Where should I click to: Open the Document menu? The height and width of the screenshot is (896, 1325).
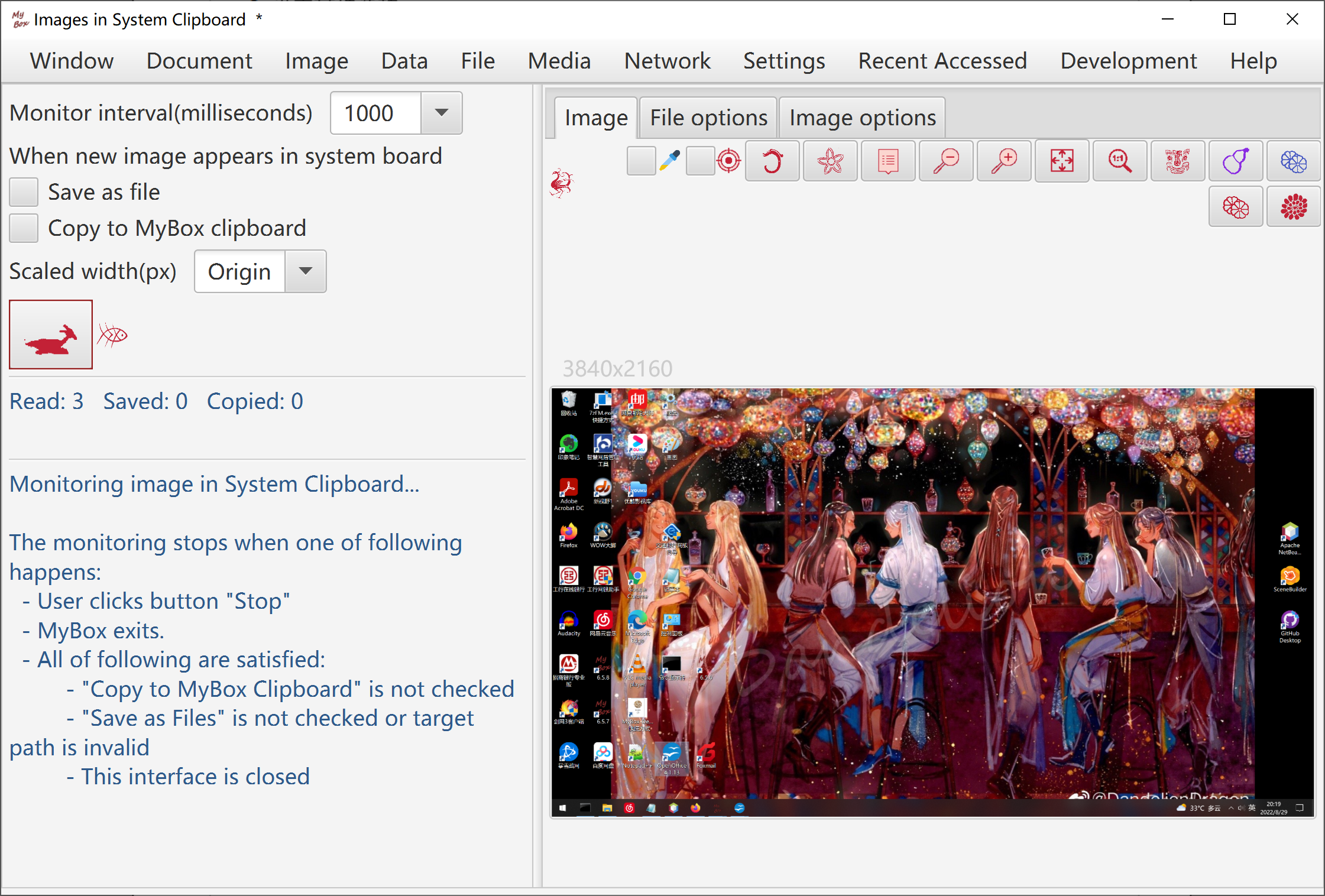199,61
